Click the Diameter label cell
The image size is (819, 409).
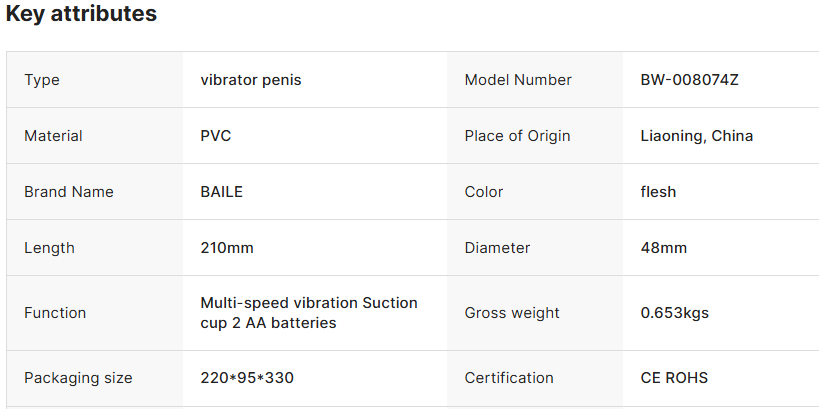coord(497,248)
